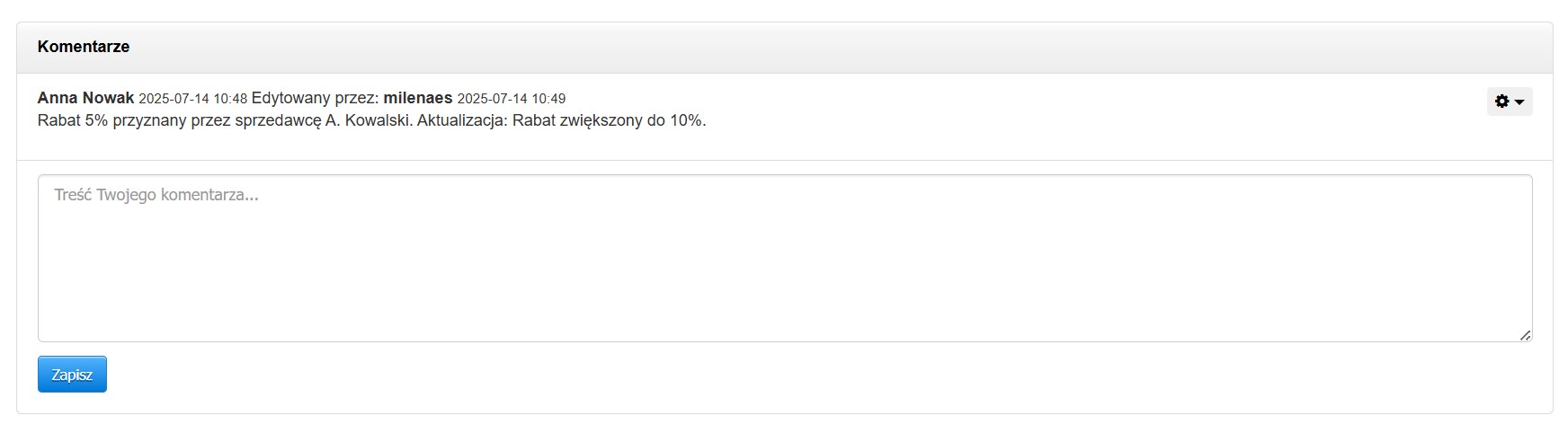This screenshot has height=424, width=1568.
Task: Click author name Anna Nowak
Action: [85, 98]
